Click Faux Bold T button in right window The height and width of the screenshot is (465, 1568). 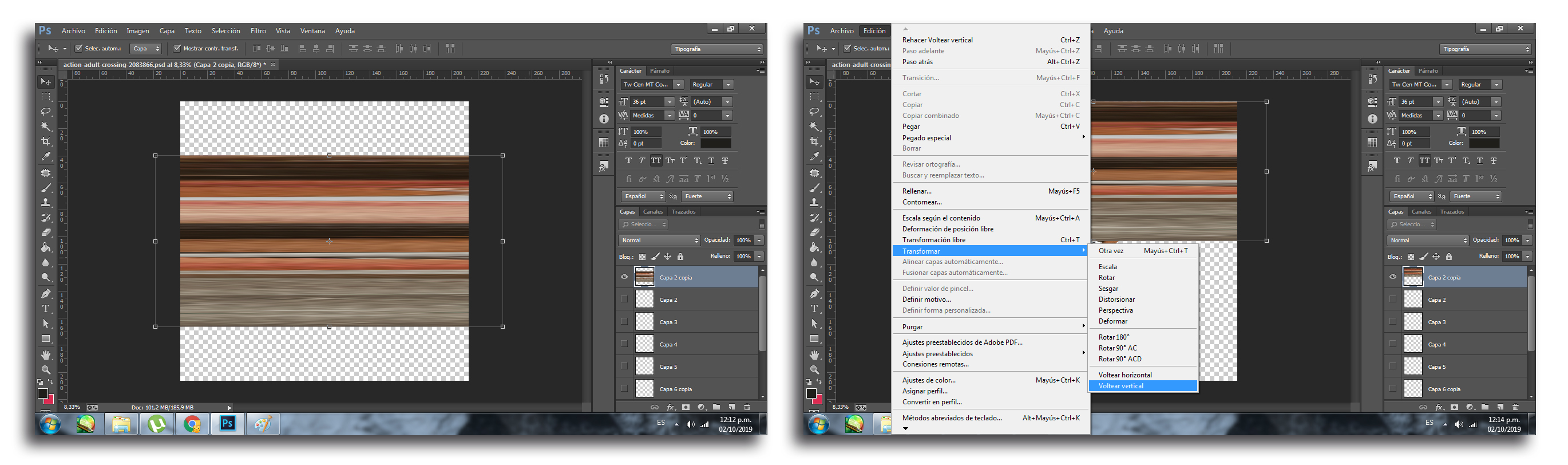[1397, 161]
